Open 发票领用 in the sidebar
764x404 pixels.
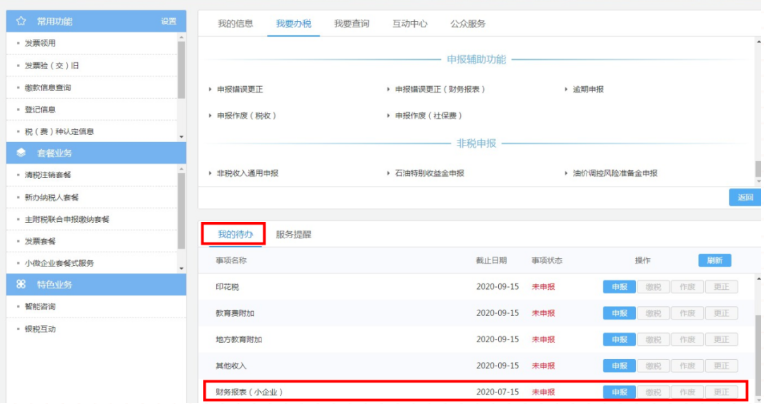40,43
